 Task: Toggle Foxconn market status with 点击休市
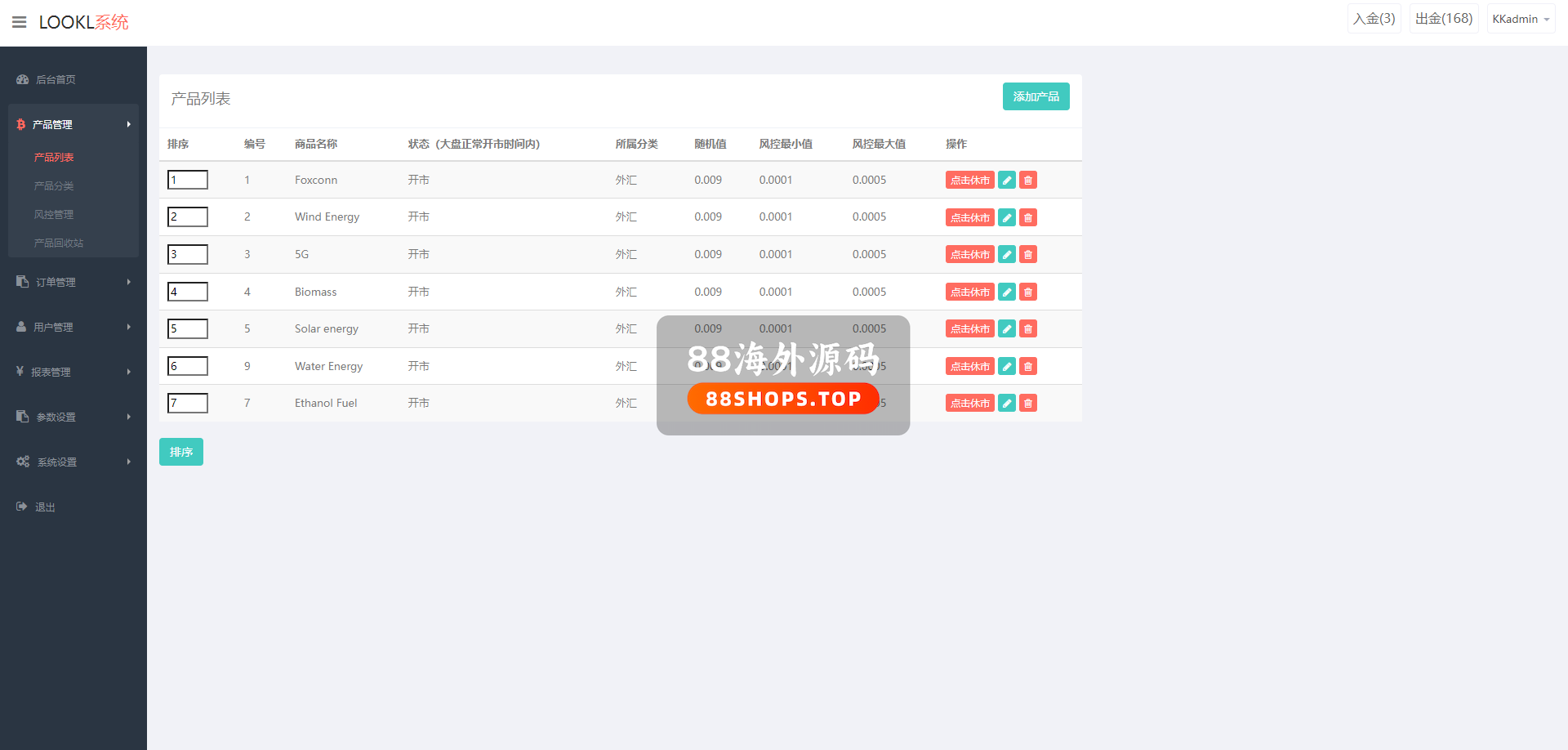pos(969,181)
